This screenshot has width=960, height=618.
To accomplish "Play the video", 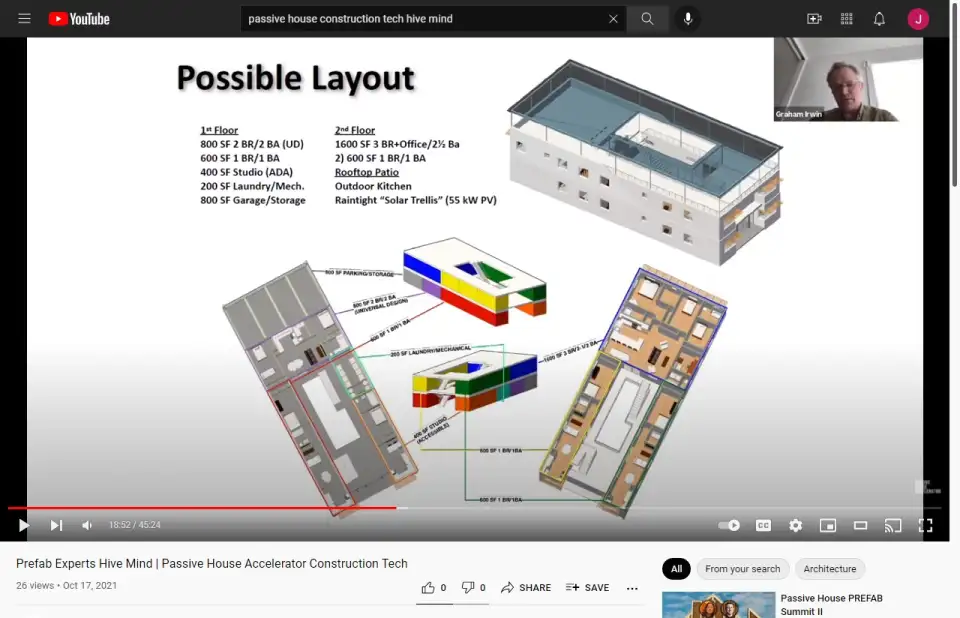I will click(x=24, y=525).
